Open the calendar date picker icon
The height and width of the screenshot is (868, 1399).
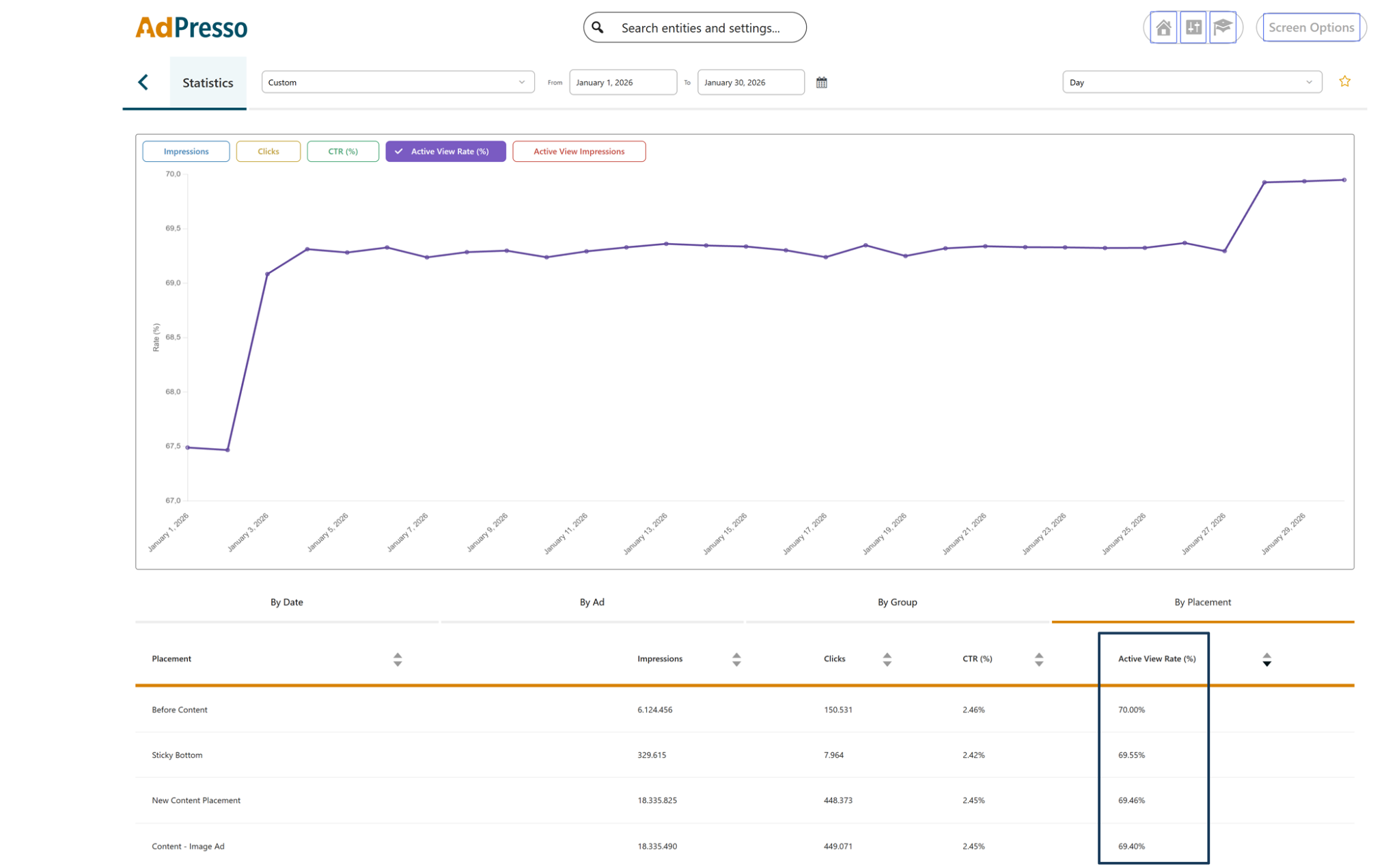coord(821,83)
